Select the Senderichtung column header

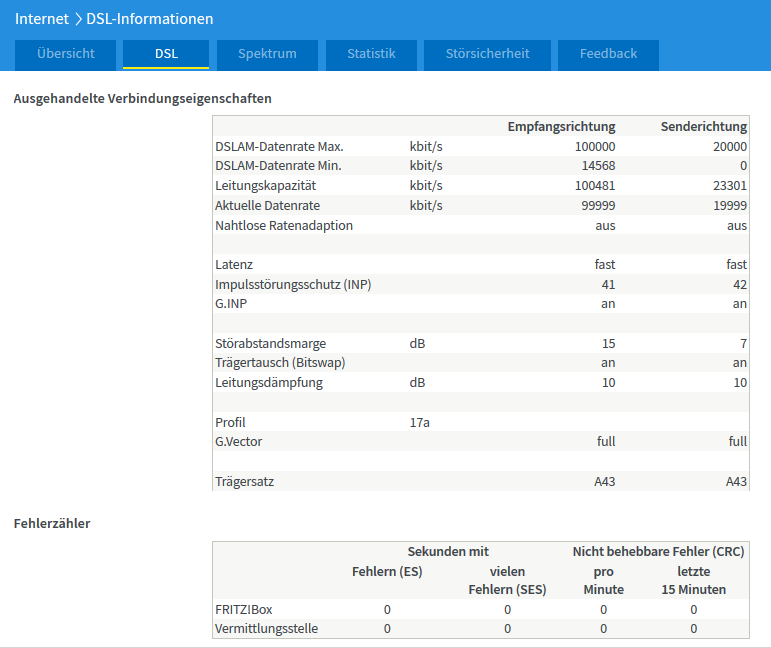click(x=703, y=127)
